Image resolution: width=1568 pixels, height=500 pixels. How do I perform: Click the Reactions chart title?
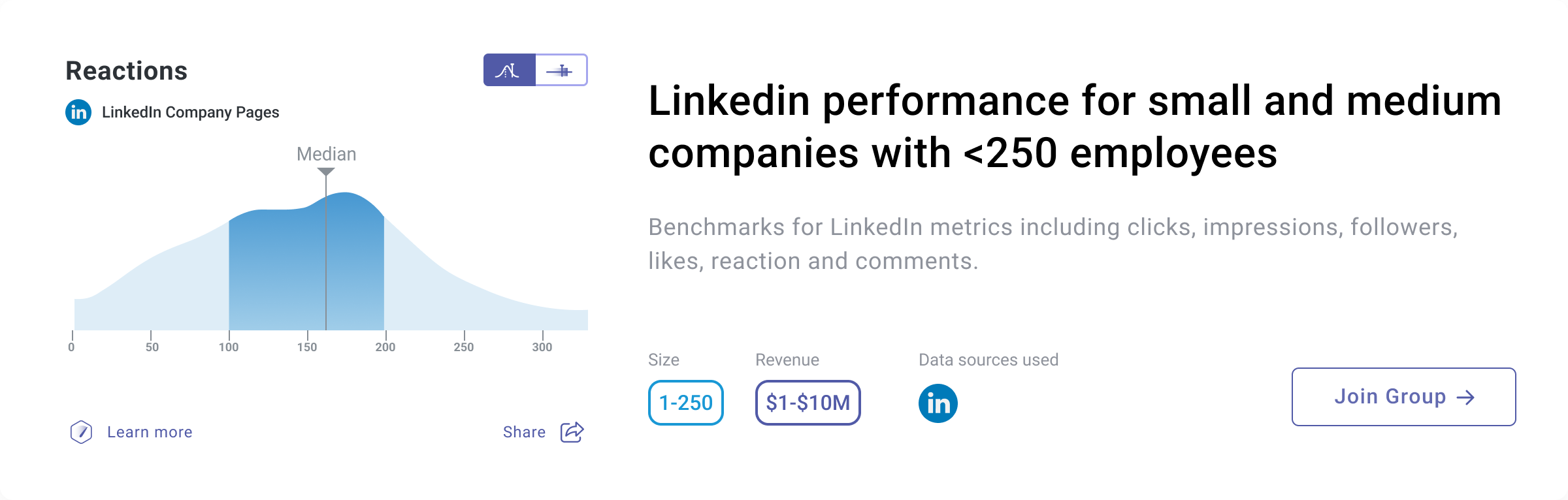[127, 70]
